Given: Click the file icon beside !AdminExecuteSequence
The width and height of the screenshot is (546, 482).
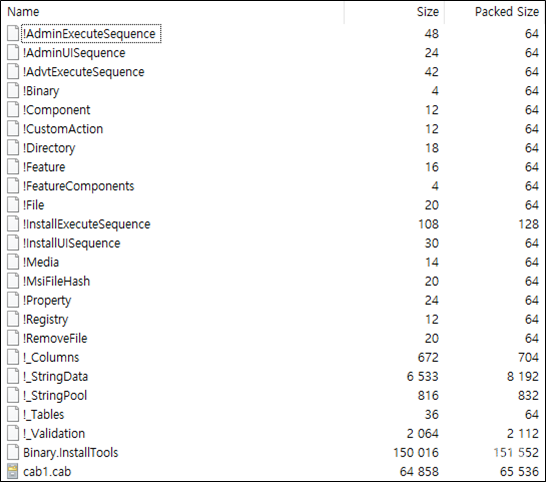Looking at the screenshot, I should (13, 34).
